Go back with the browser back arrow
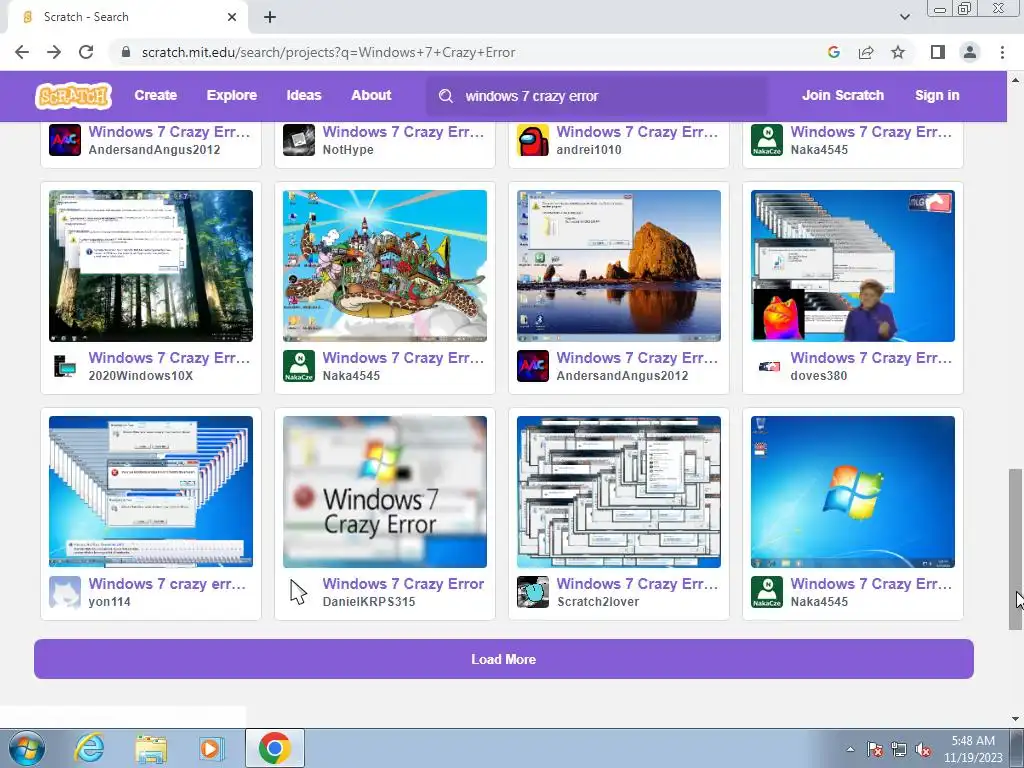This screenshot has height=768, width=1024. (22, 52)
